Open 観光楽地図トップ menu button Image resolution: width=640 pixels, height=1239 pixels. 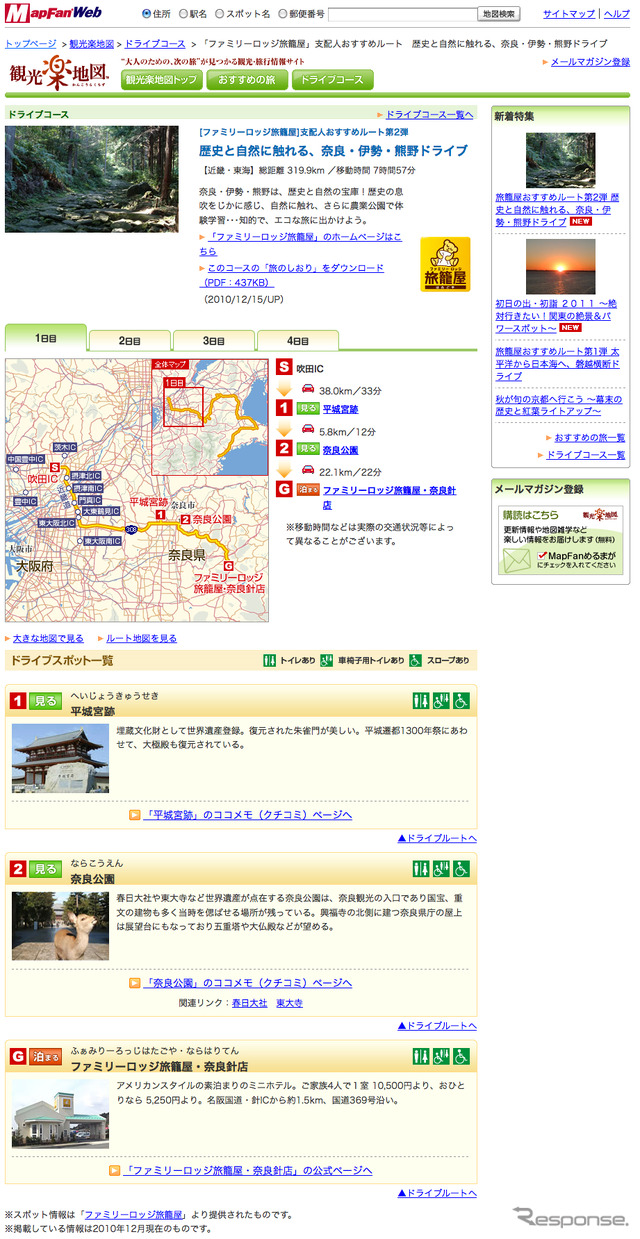(x=162, y=80)
